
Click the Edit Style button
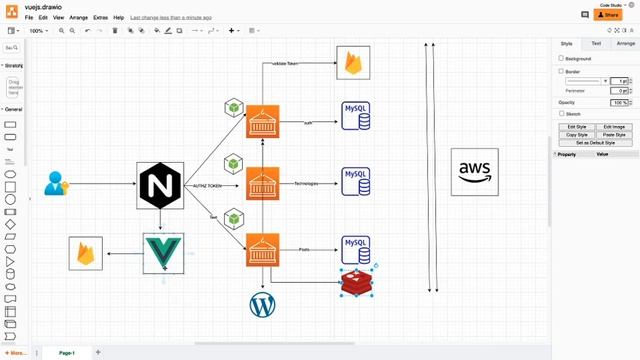click(x=577, y=127)
